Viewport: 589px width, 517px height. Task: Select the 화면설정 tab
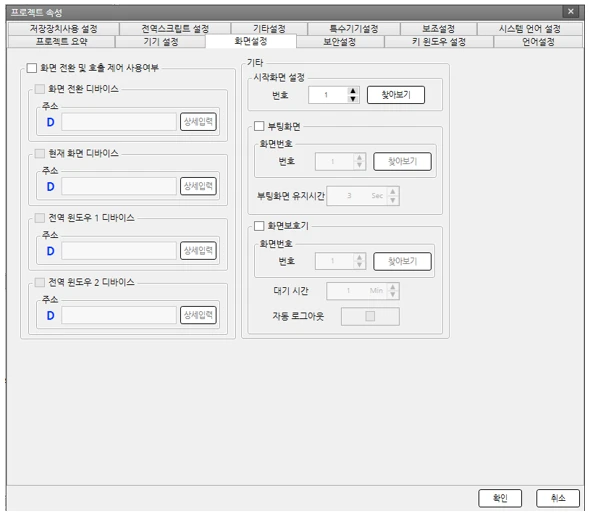coord(251,41)
